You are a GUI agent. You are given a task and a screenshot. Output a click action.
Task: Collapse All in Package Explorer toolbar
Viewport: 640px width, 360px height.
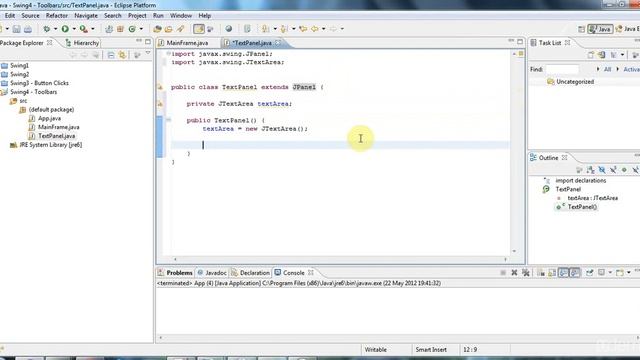tap(111, 55)
